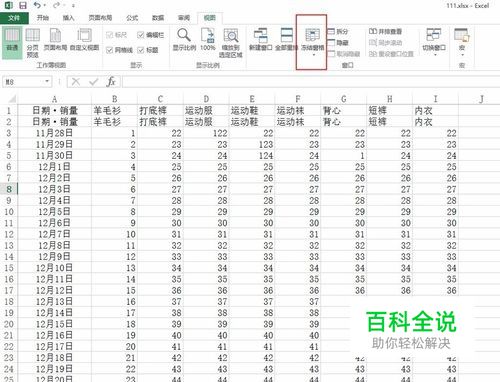The height and width of the screenshot is (382, 500).
Task: Expand the Undo history dropdown arrow
Action: [x=44, y=6]
